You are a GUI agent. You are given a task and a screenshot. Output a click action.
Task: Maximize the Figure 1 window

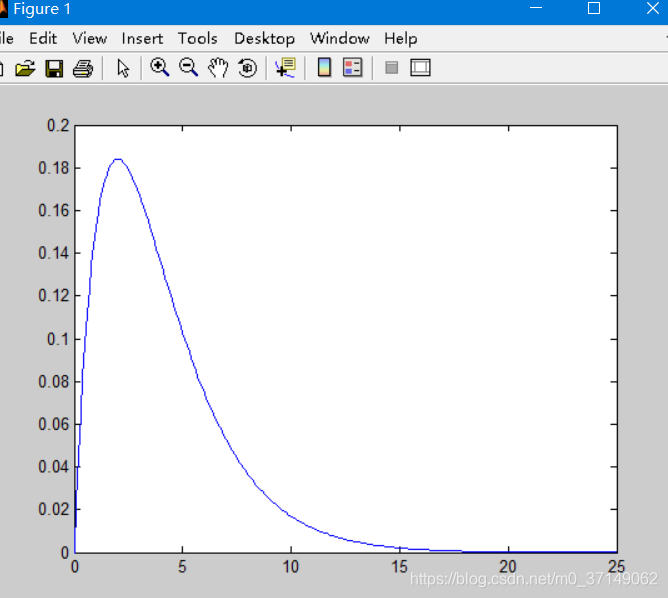[x=594, y=8]
